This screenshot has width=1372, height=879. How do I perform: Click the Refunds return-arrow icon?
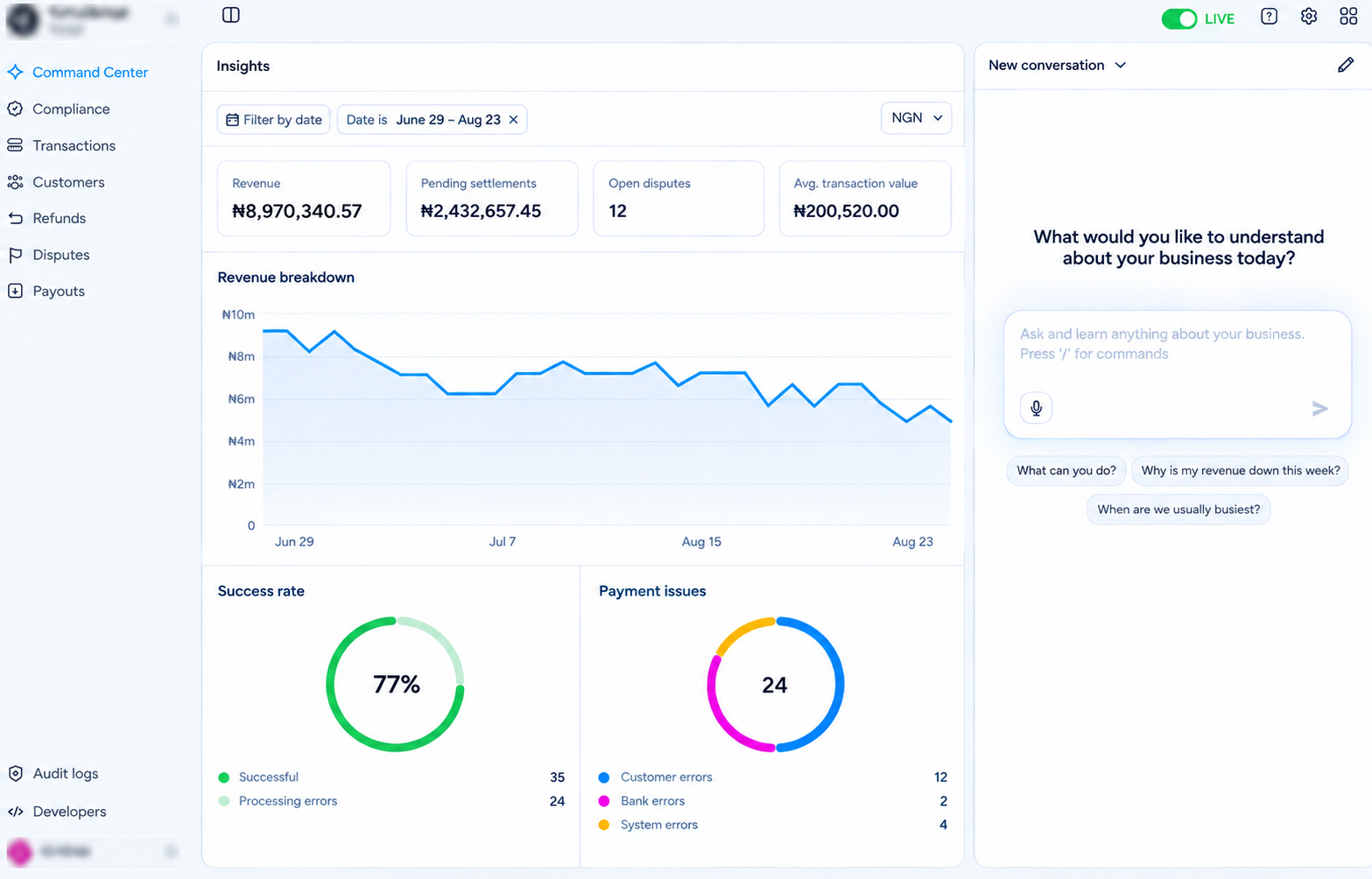[15, 218]
